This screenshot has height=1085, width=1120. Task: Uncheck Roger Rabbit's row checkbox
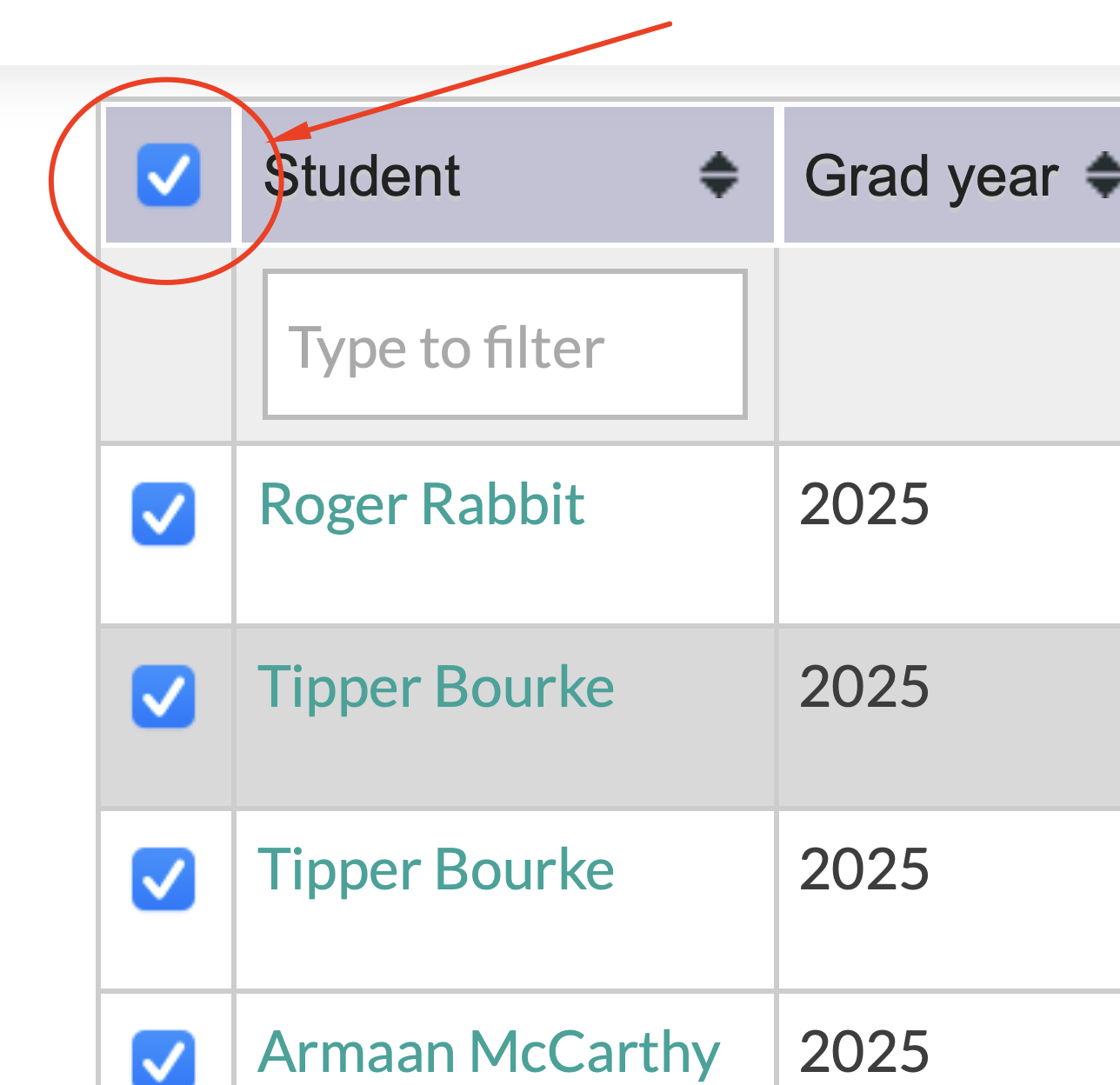click(x=163, y=513)
